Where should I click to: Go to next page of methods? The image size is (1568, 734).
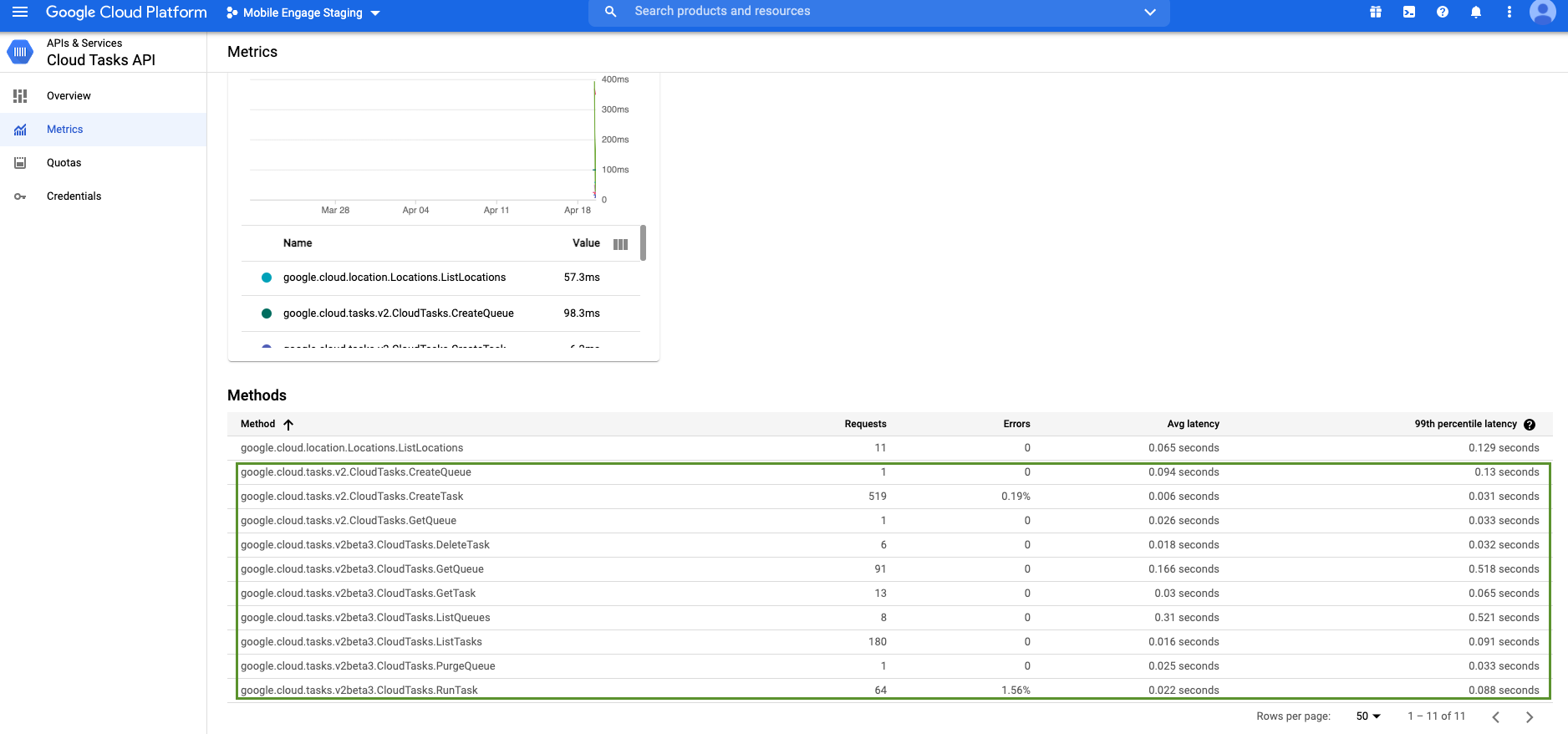coord(1530,717)
